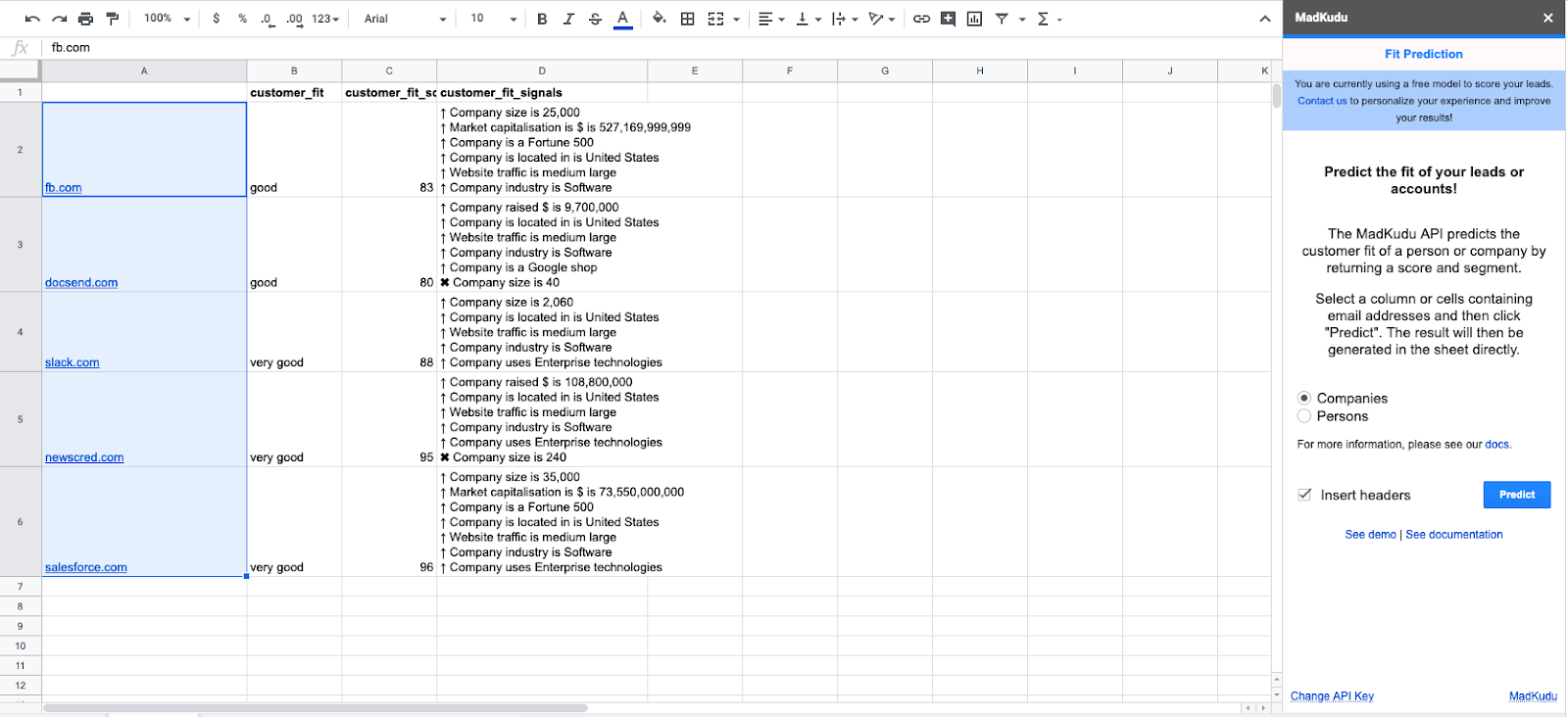Viewport: 1568px width, 717px height.
Task: Insert a chart
Action: point(974,19)
